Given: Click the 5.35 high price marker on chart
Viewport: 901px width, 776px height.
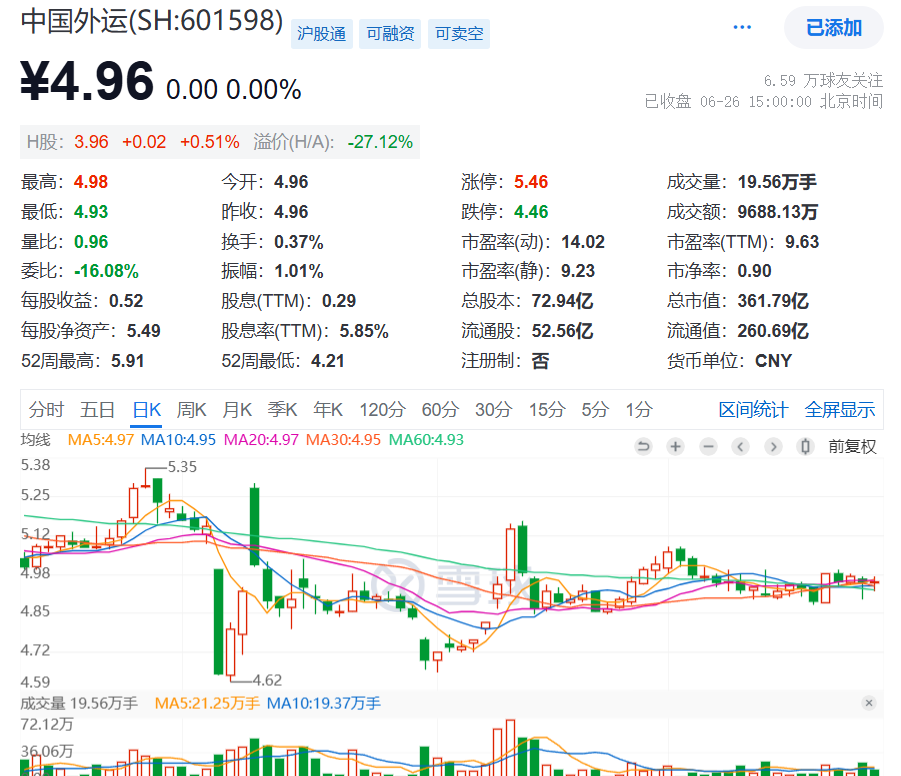Looking at the screenshot, I should [x=182, y=467].
